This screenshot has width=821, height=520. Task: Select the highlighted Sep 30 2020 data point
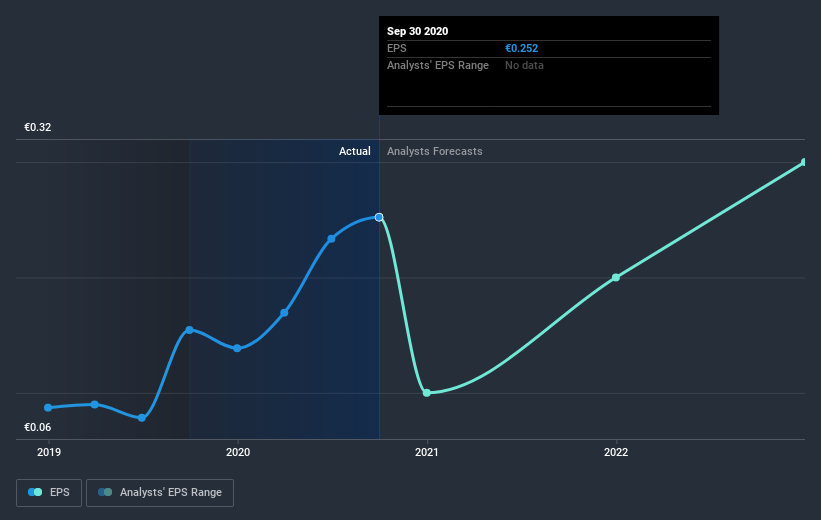pyautogui.click(x=379, y=217)
